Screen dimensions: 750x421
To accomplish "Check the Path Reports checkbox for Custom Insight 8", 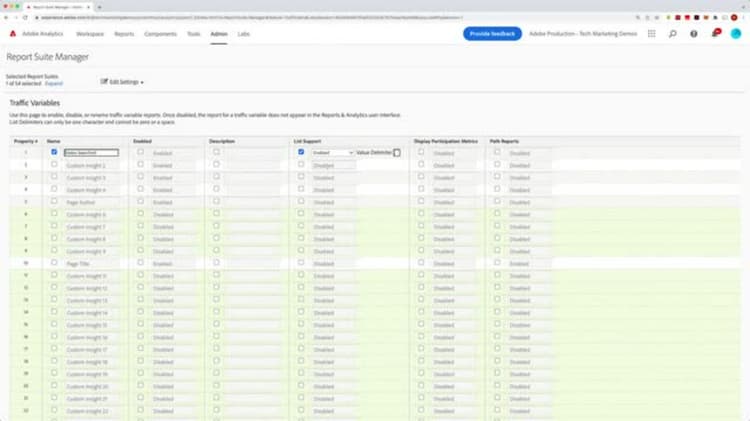I will point(497,238).
